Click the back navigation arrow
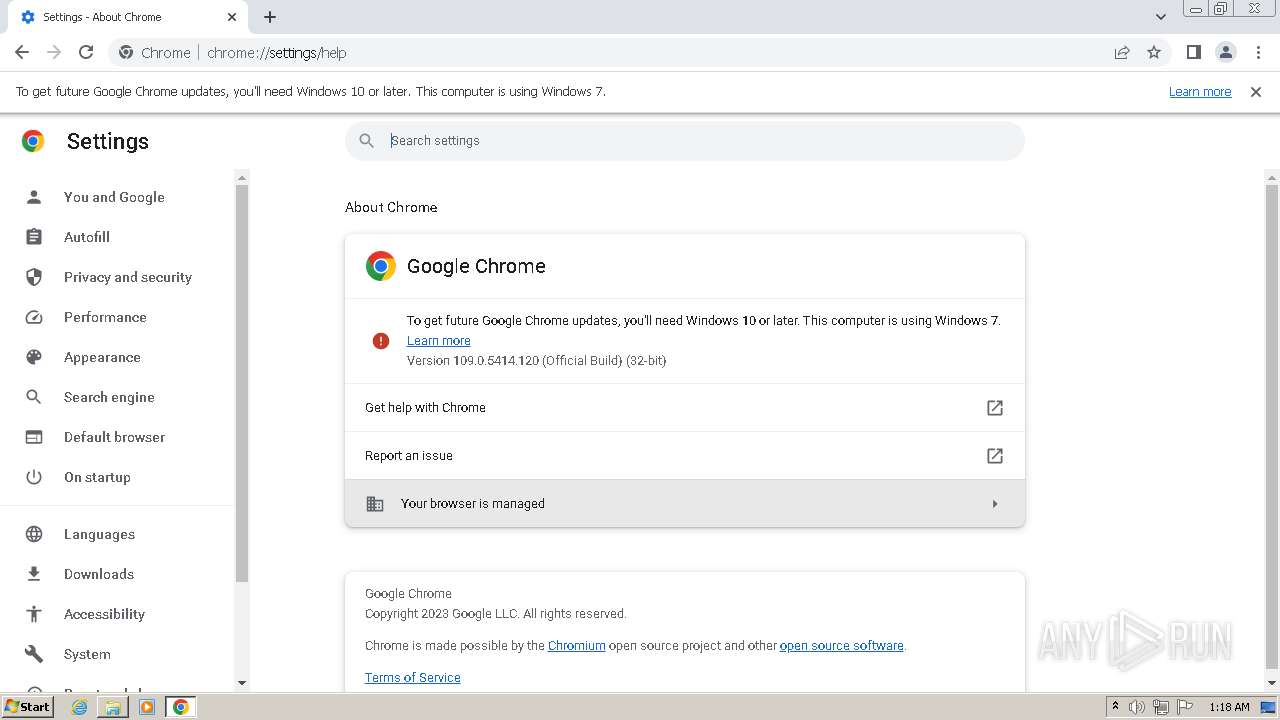This screenshot has width=1280, height=720. (x=22, y=52)
